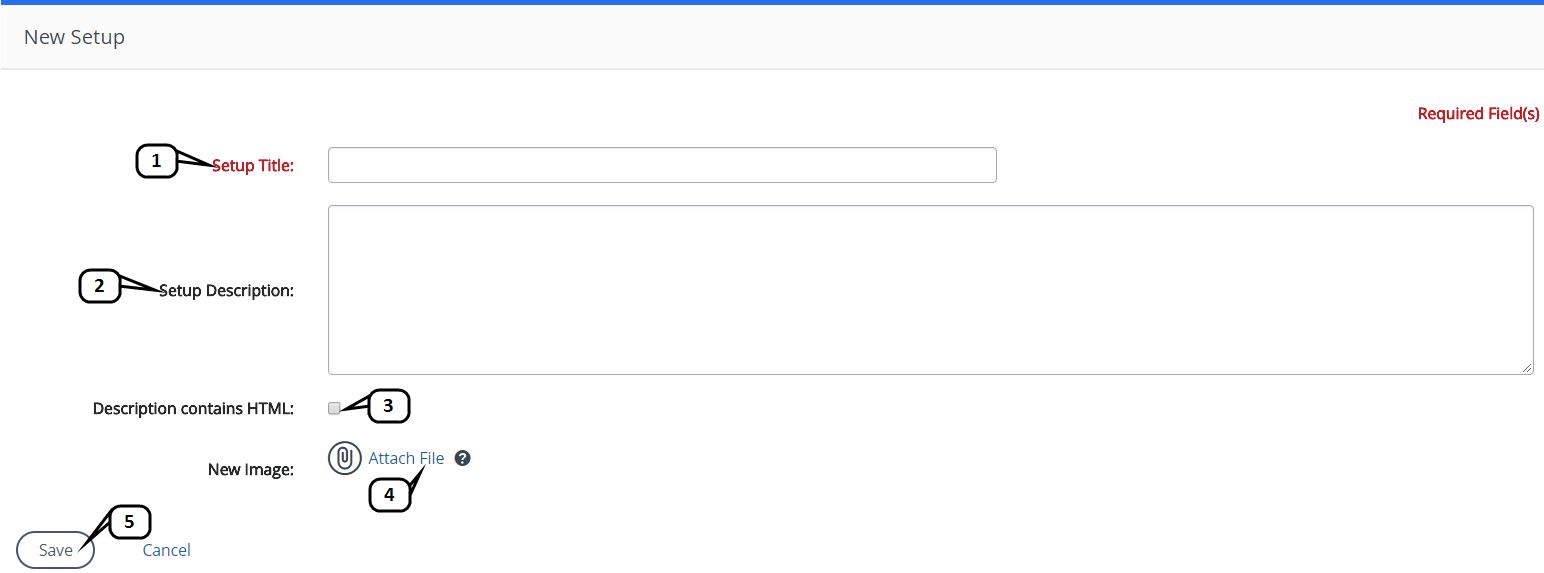Click the Setup Description label
The height and width of the screenshot is (573, 1544).
point(227,291)
